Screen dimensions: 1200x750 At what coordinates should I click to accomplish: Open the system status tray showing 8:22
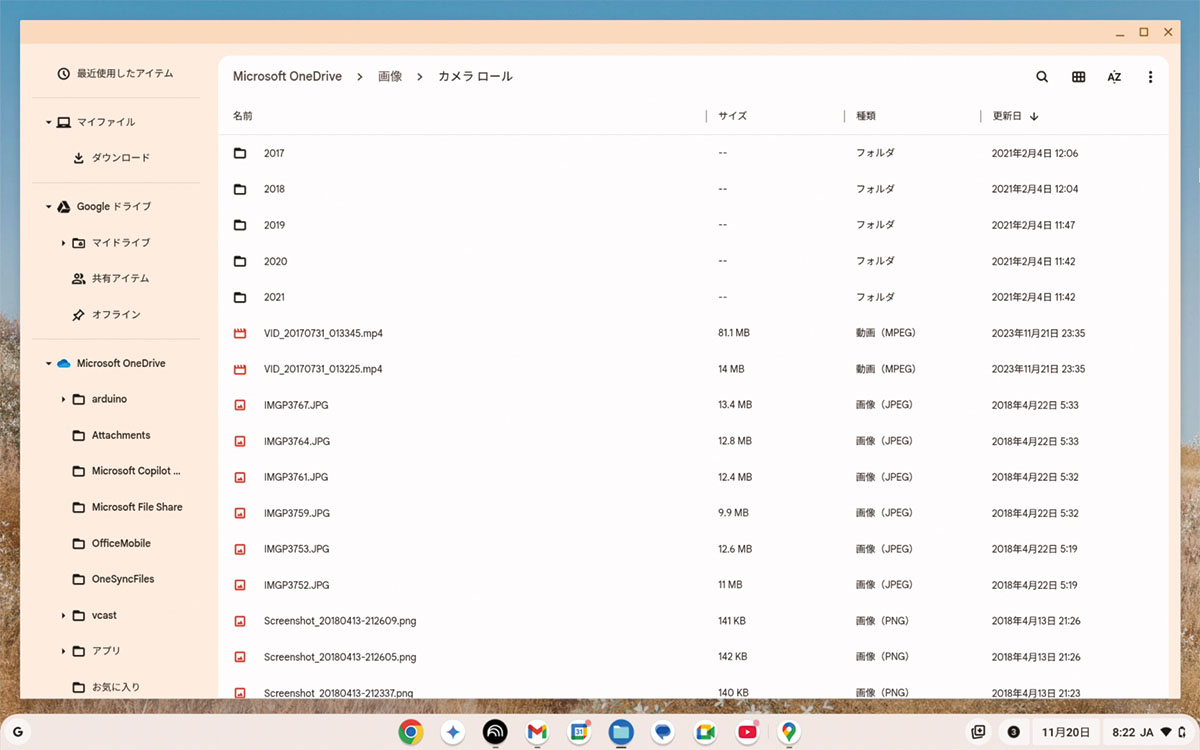(x=1148, y=732)
